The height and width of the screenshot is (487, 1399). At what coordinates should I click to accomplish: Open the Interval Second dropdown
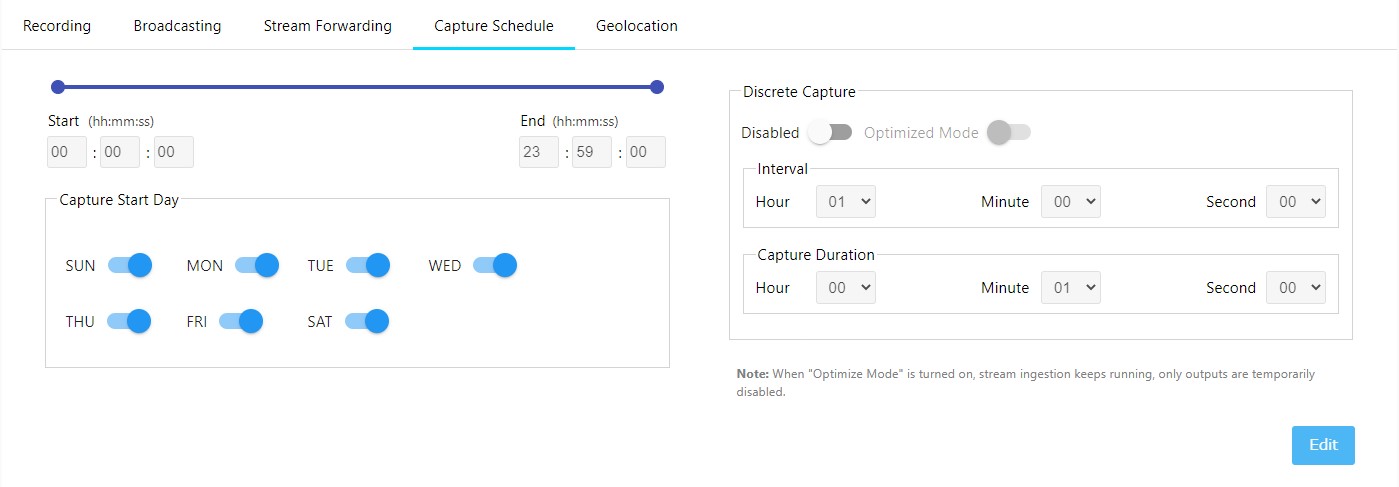point(1295,201)
